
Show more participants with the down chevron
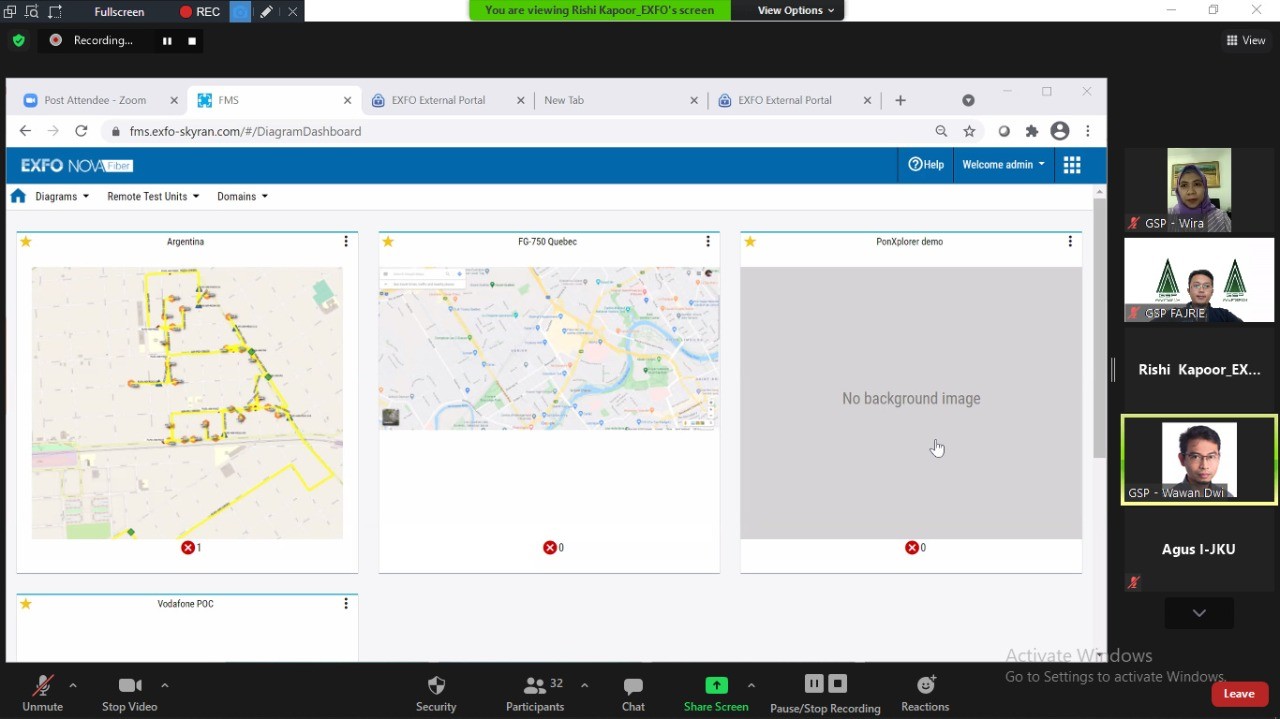tap(1199, 613)
